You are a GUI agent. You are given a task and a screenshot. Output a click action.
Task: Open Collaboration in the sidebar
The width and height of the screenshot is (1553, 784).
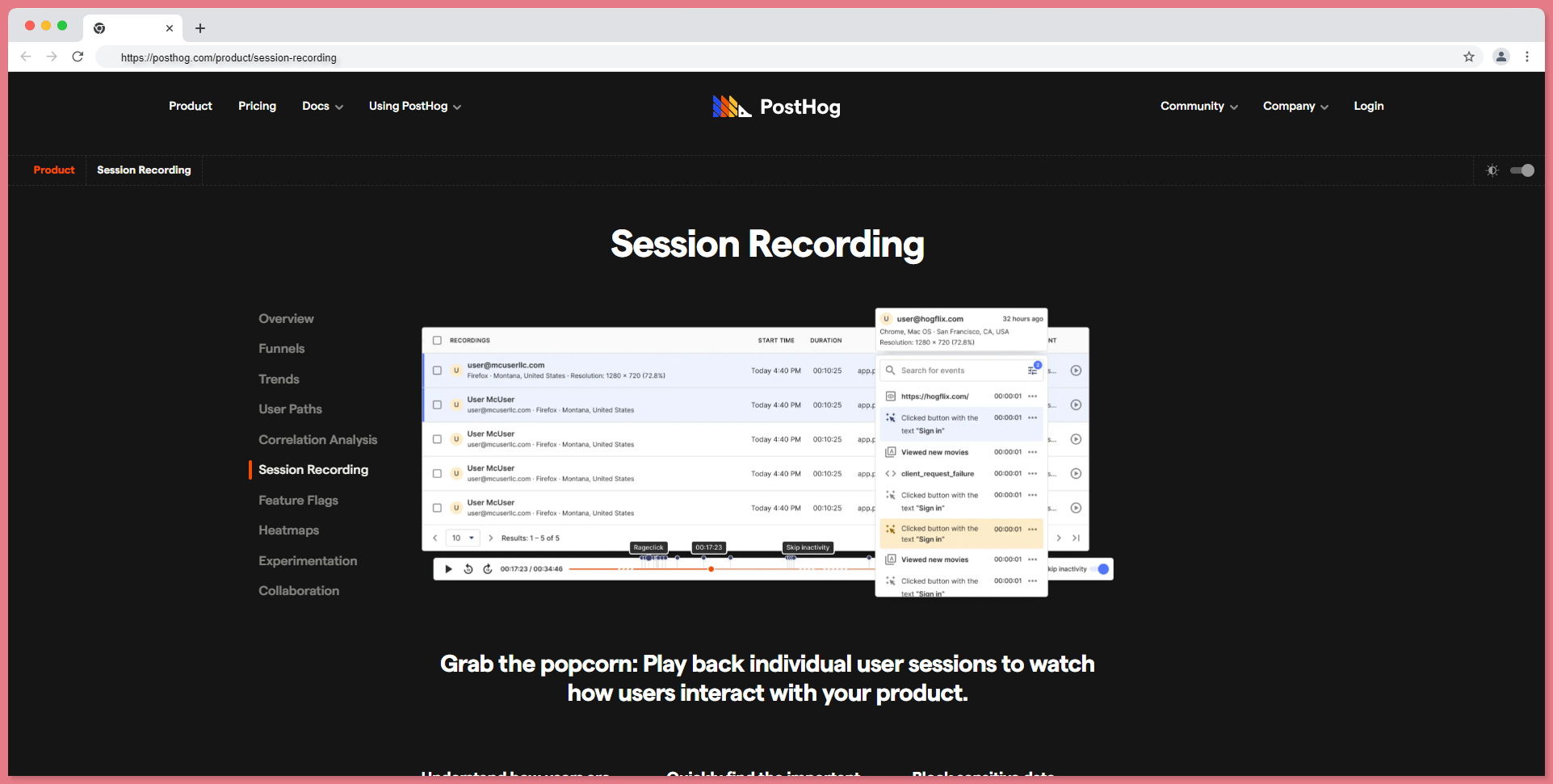coord(299,591)
